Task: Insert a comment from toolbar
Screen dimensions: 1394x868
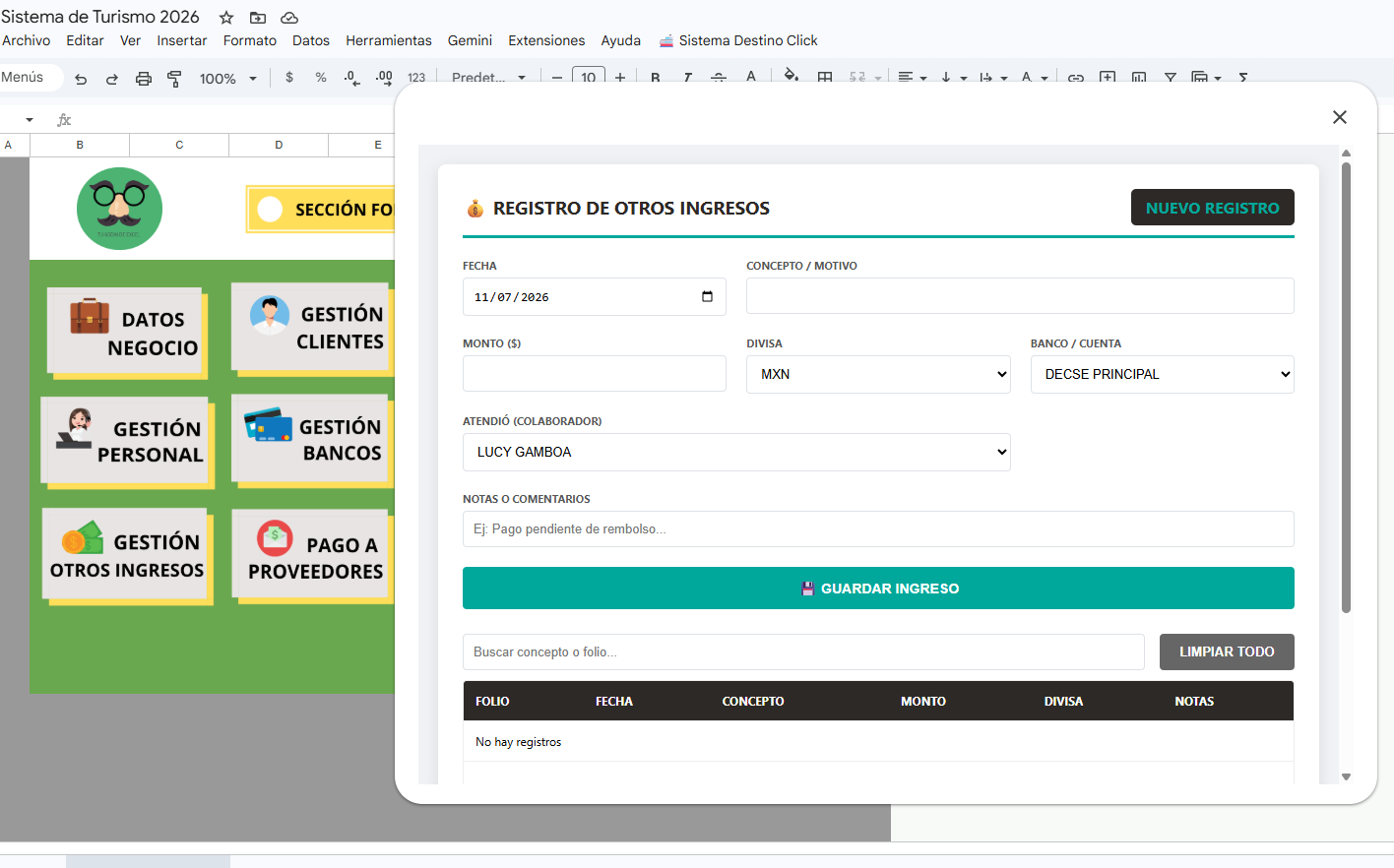Action: coord(1108,78)
